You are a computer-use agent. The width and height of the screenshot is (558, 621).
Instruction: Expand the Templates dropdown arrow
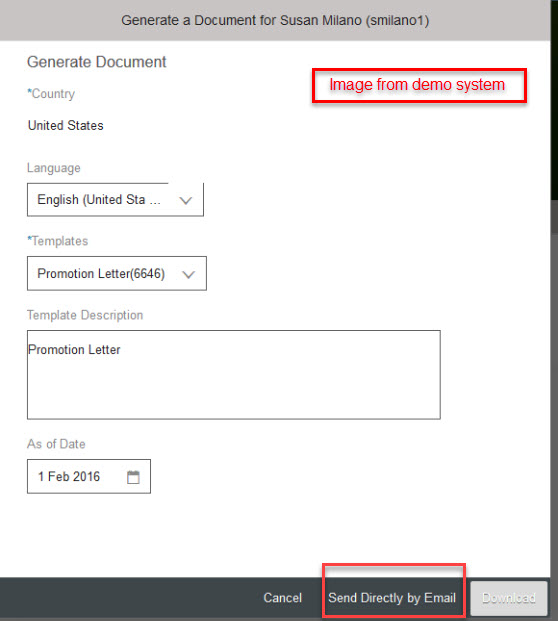pyautogui.click(x=188, y=274)
